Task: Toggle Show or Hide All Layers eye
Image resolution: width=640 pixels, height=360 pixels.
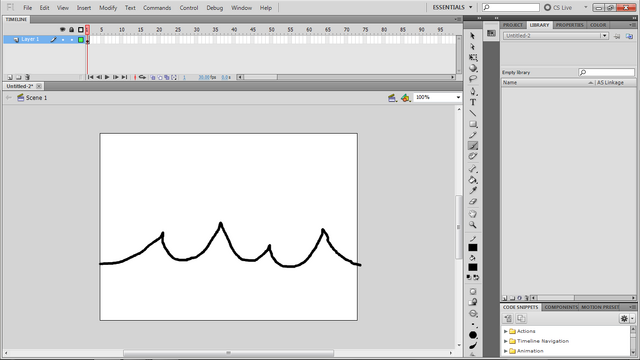Action: click(62, 29)
